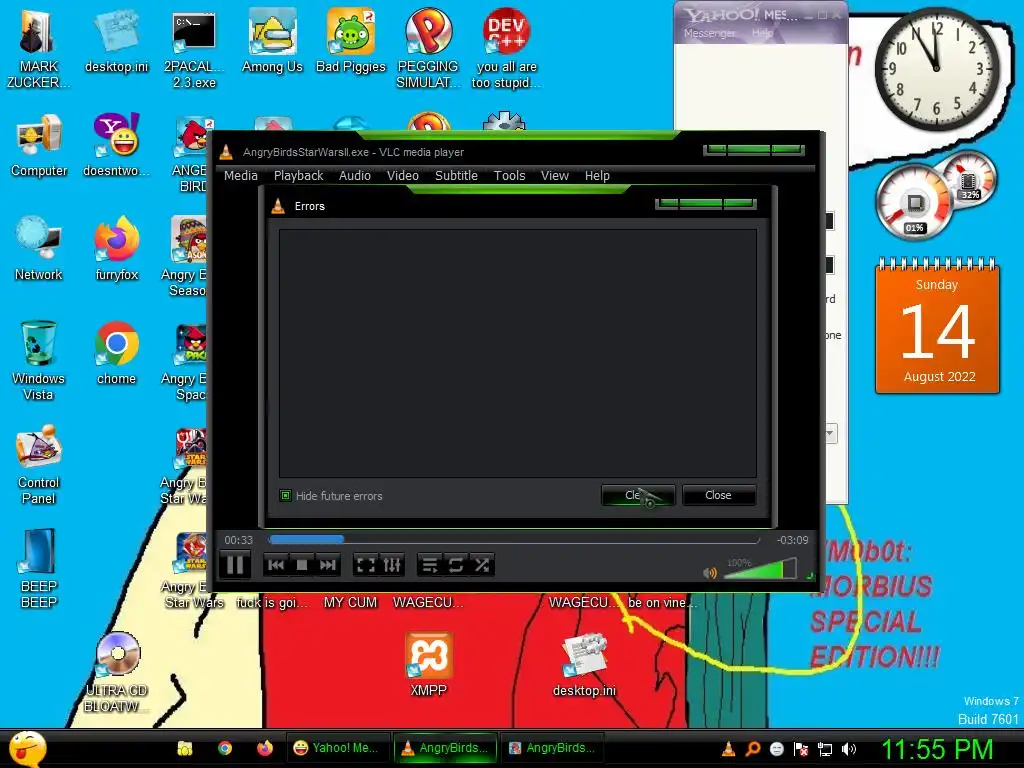Open the View menu
The height and width of the screenshot is (768, 1024).
(x=554, y=176)
